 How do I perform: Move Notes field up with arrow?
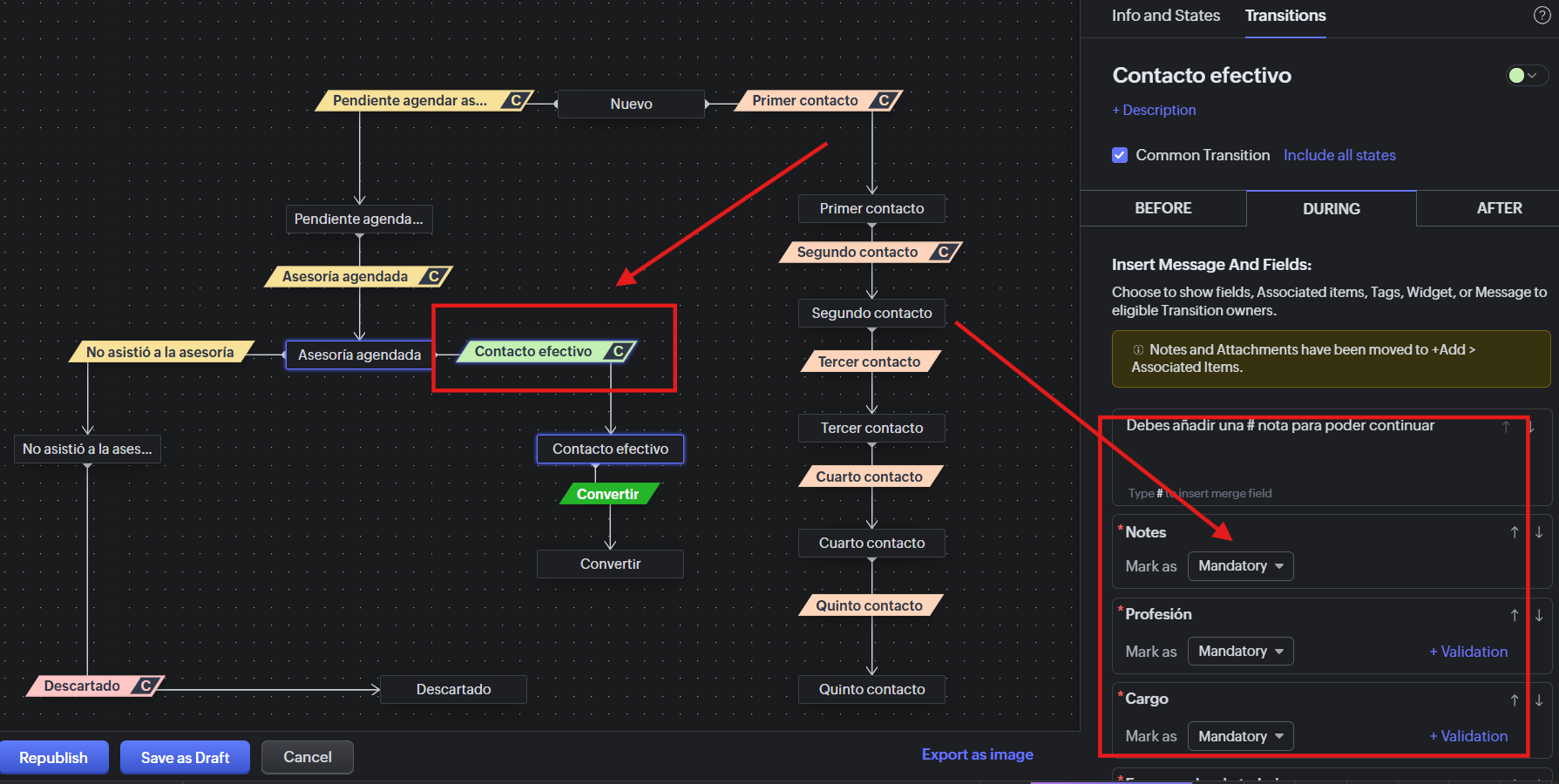pyautogui.click(x=1515, y=532)
